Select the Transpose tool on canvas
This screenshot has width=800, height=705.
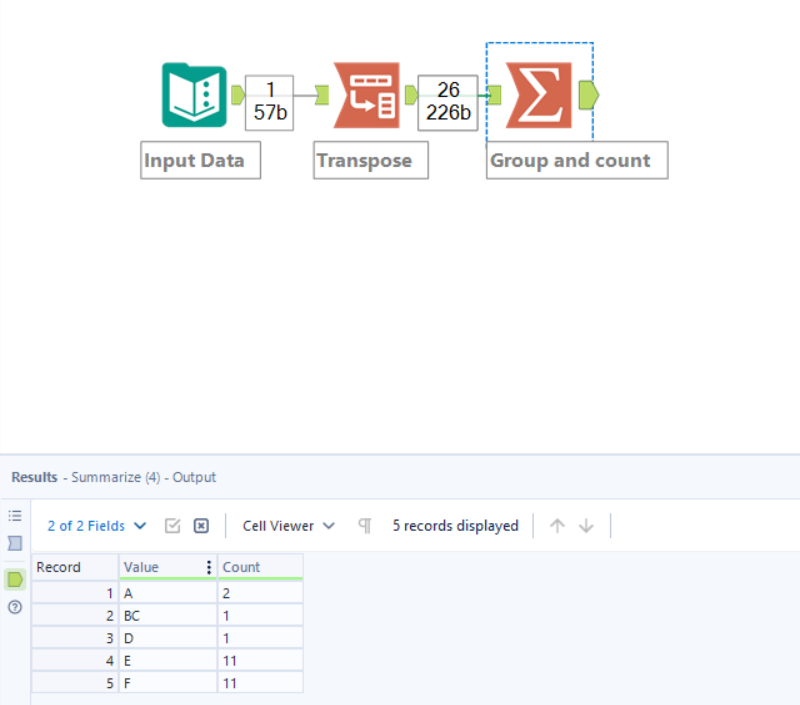click(x=370, y=95)
